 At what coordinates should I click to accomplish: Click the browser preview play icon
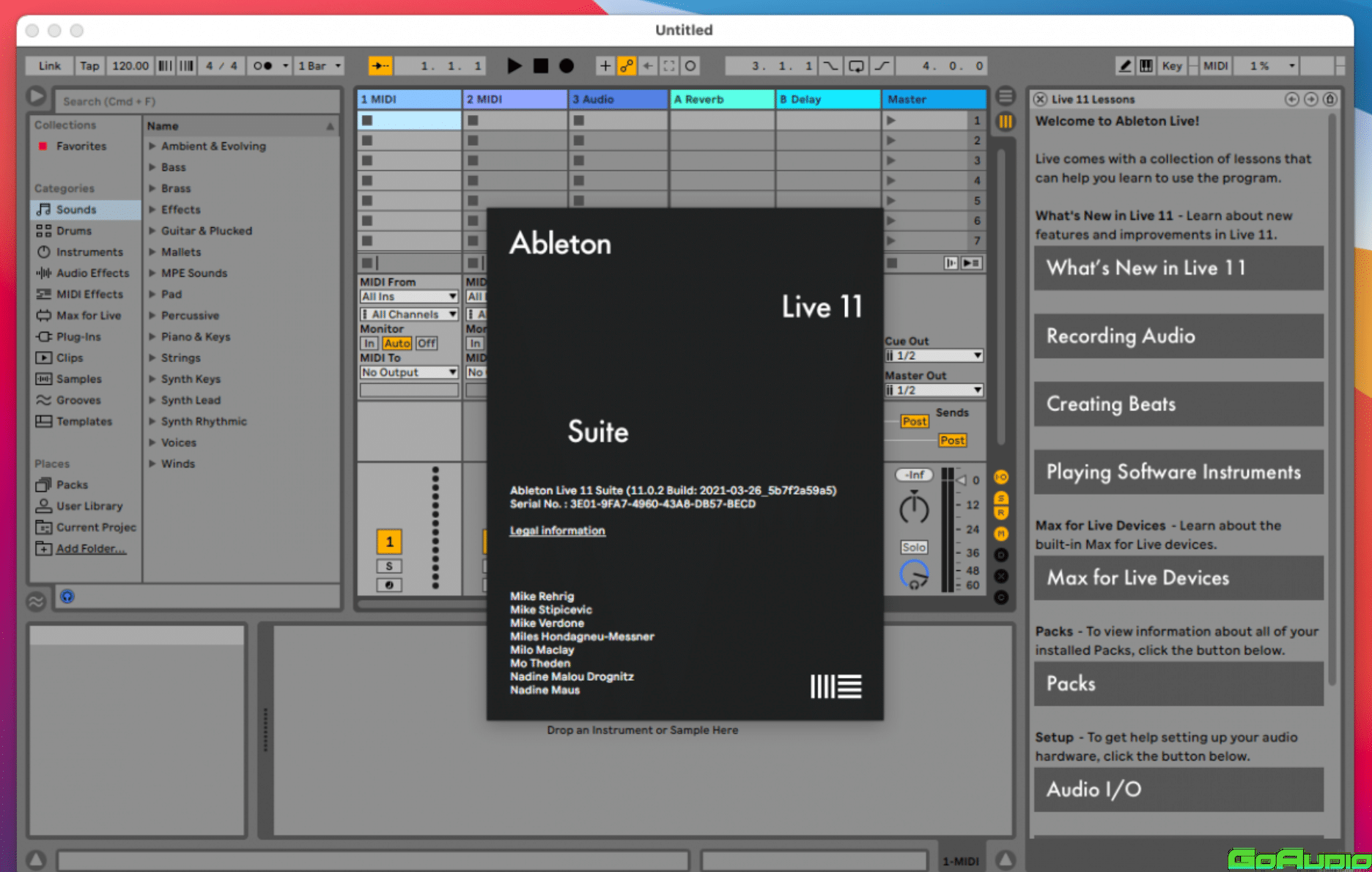click(36, 97)
